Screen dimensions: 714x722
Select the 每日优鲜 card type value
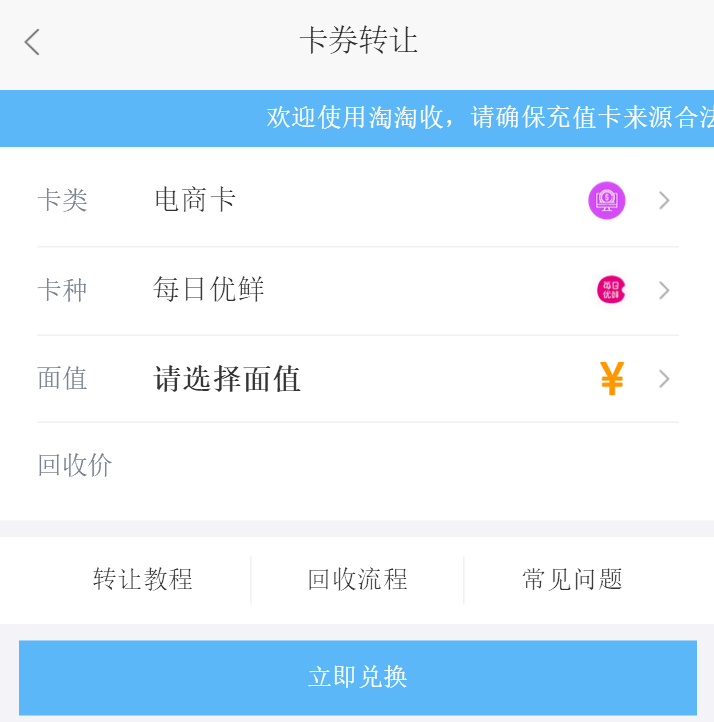pos(209,290)
